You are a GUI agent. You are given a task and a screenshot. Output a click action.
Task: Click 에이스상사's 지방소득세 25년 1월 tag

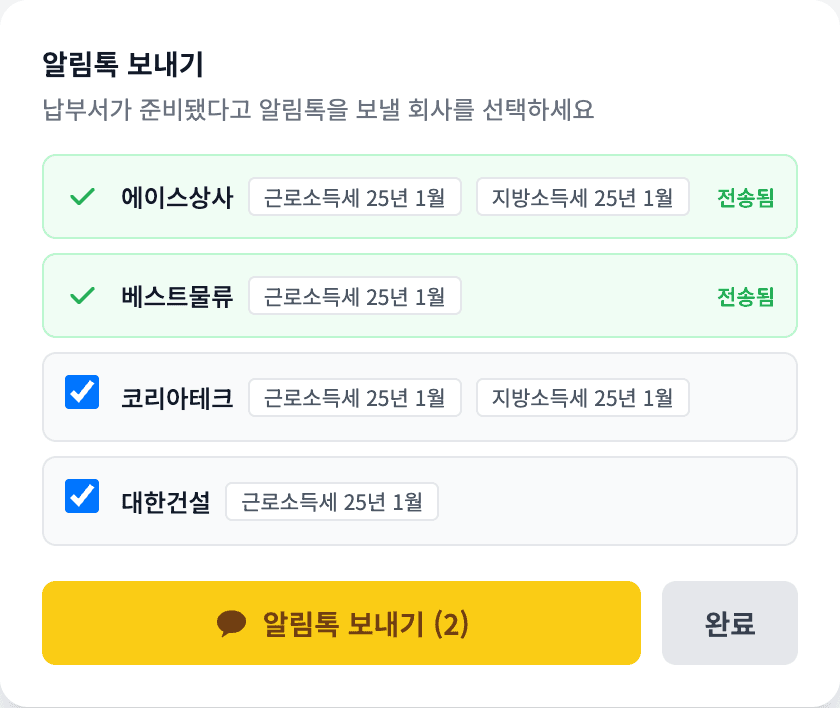[x=582, y=197]
